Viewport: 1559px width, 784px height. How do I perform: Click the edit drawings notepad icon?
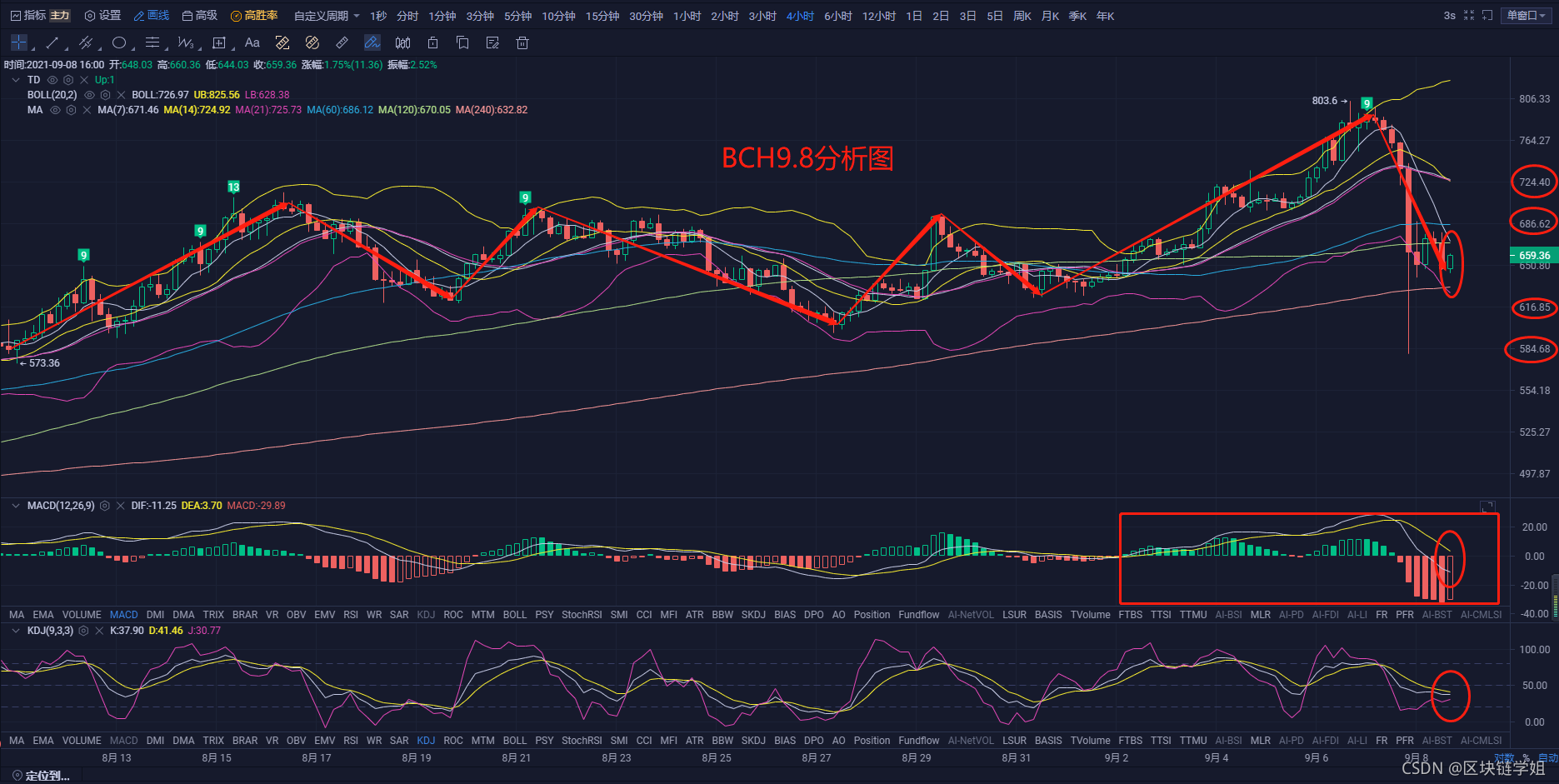pos(492,42)
